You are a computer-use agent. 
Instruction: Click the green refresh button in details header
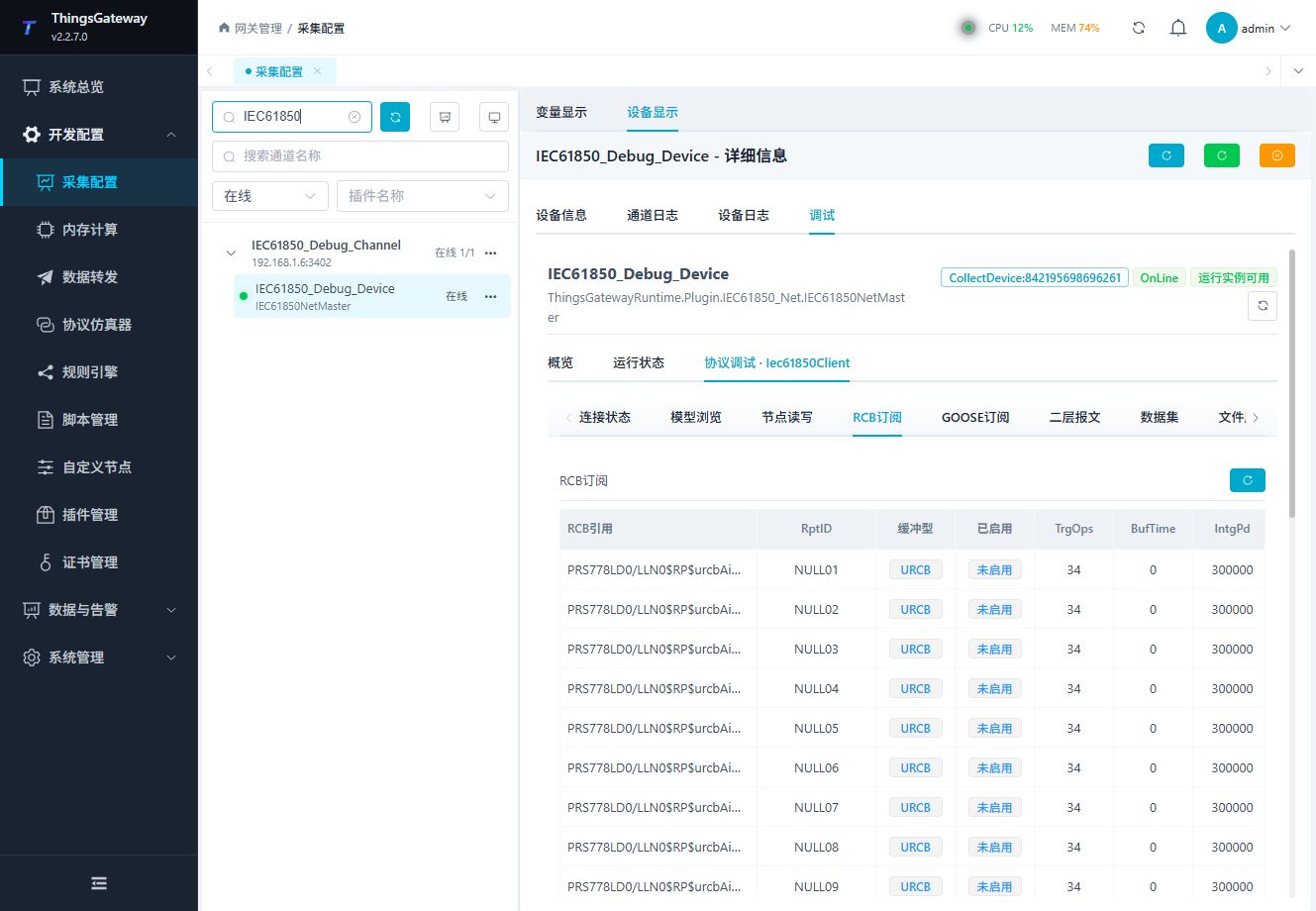[1222, 155]
